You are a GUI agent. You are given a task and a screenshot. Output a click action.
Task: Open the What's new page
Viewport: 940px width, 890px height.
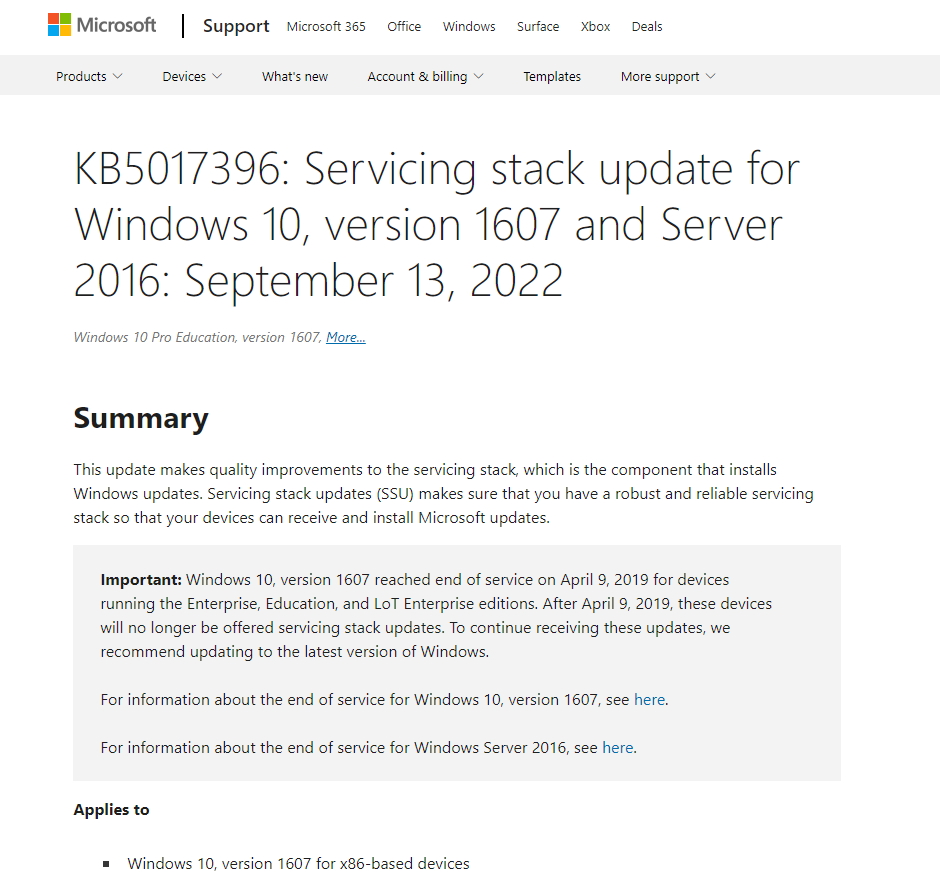[x=294, y=76]
